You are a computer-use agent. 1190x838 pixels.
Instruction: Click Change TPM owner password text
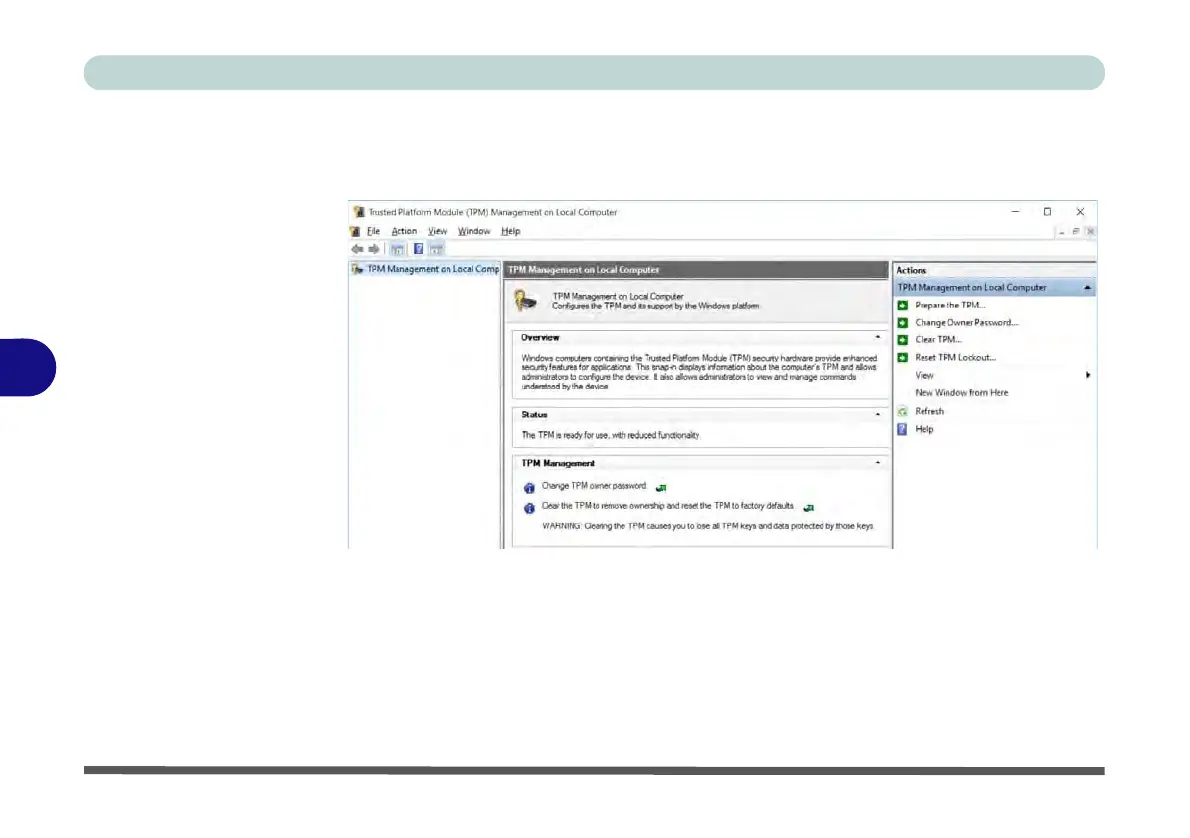593,487
